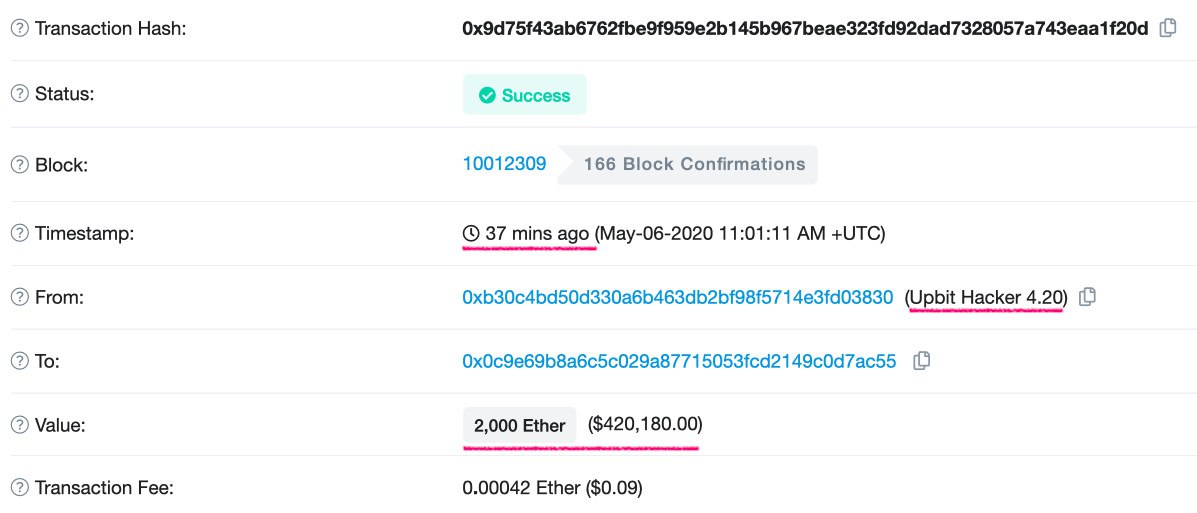Click help icon beside Transaction Hash

(x=20, y=28)
